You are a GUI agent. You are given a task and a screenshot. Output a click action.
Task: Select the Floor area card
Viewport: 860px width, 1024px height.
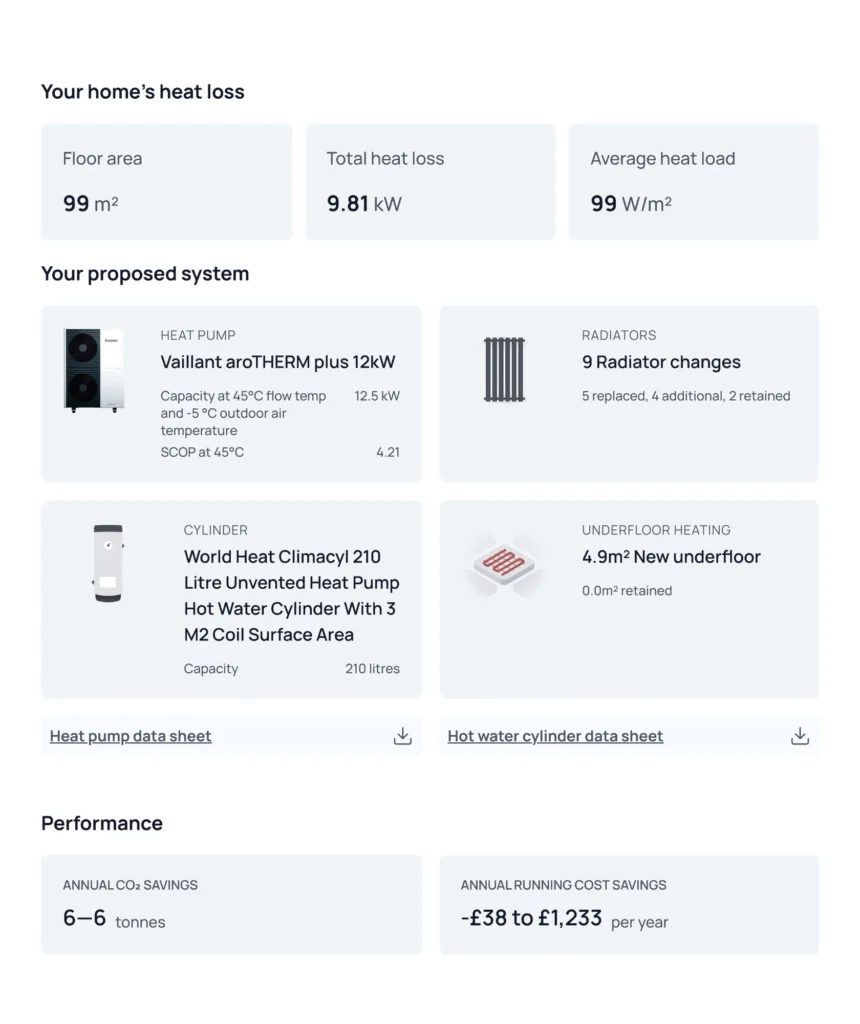(x=166, y=181)
